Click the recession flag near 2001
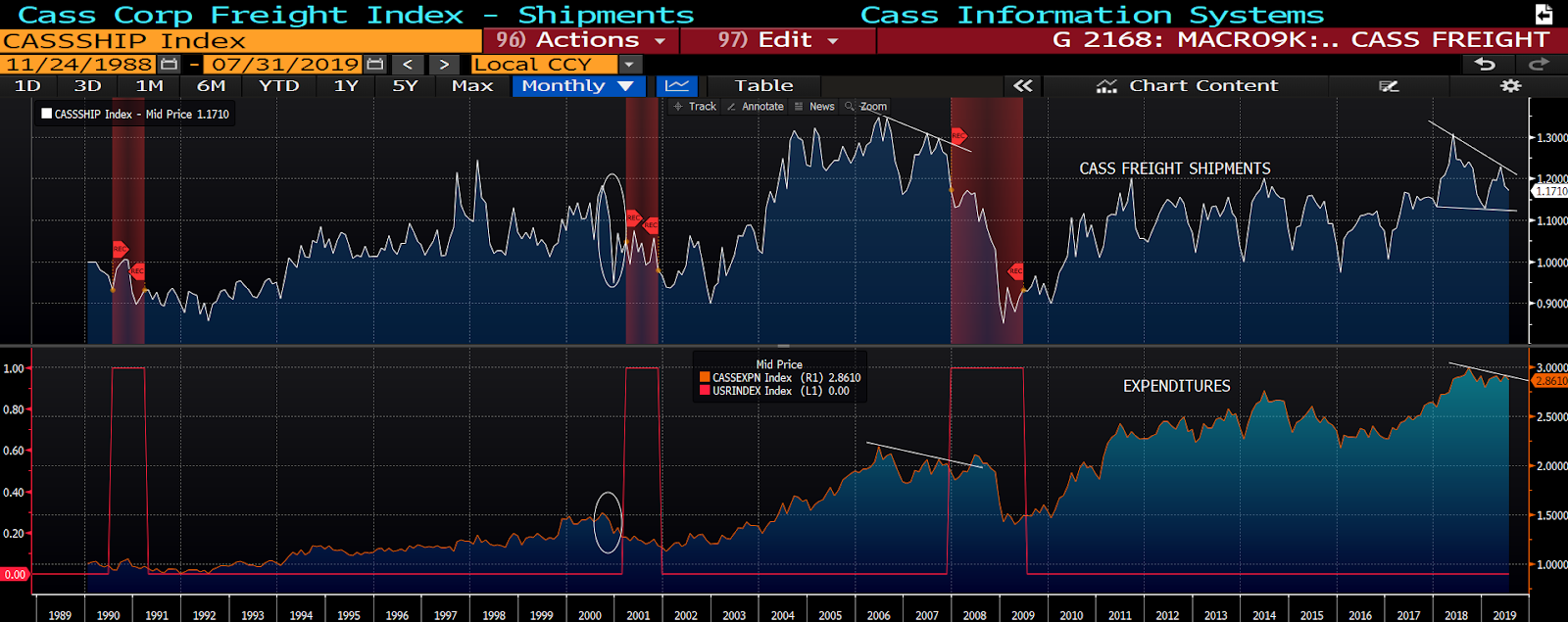 [x=633, y=217]
